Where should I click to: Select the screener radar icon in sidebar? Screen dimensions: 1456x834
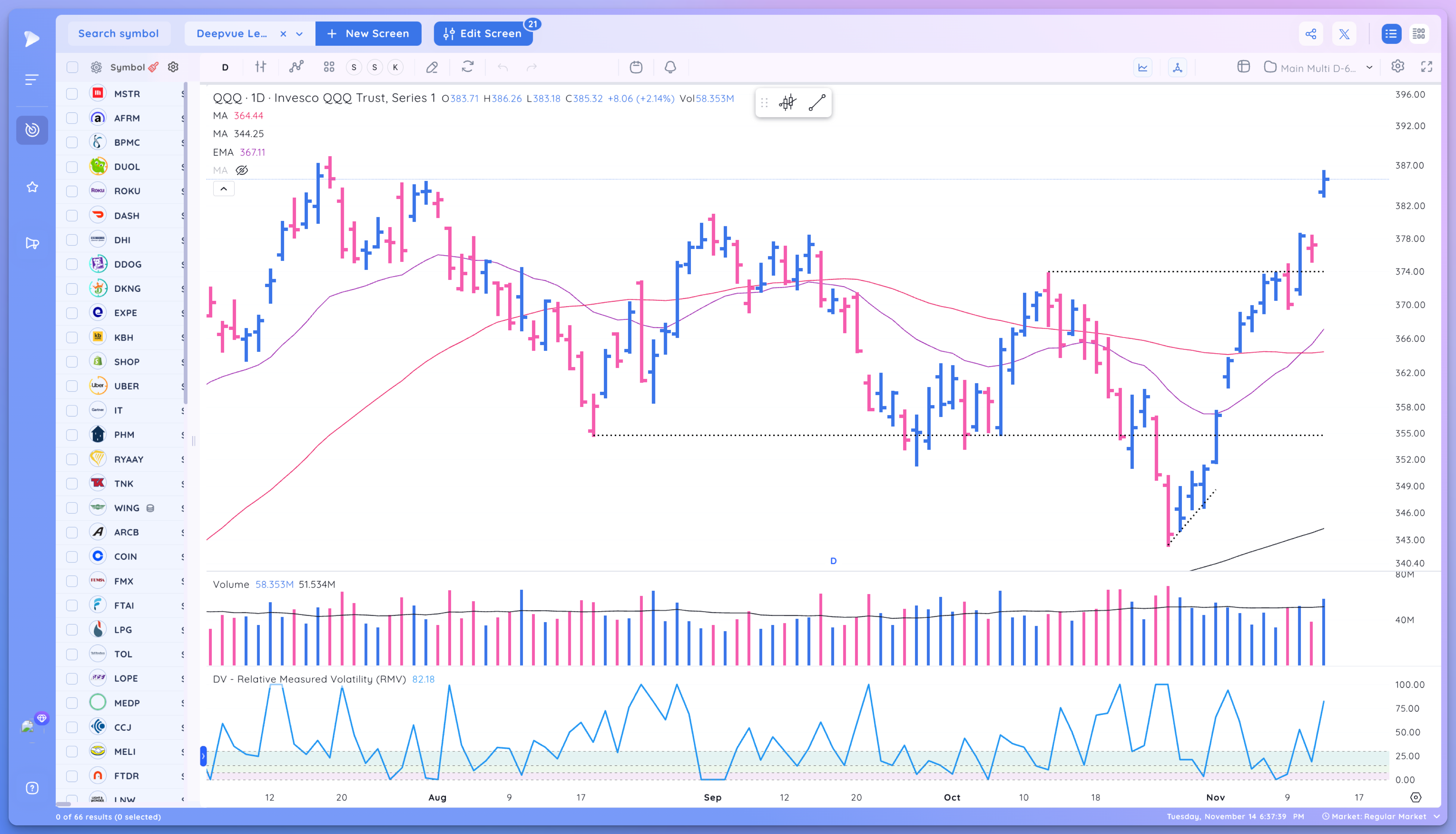(32, 130)
